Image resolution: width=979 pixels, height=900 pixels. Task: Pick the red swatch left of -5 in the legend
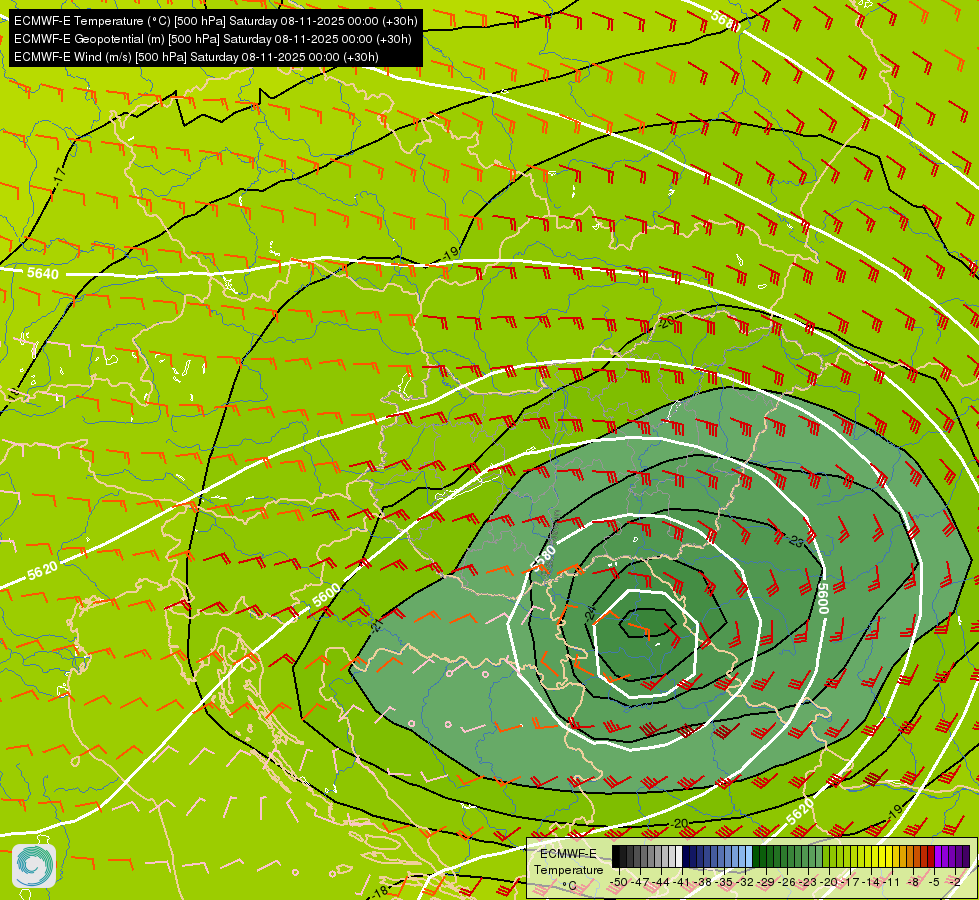click(x=931, y=856)
